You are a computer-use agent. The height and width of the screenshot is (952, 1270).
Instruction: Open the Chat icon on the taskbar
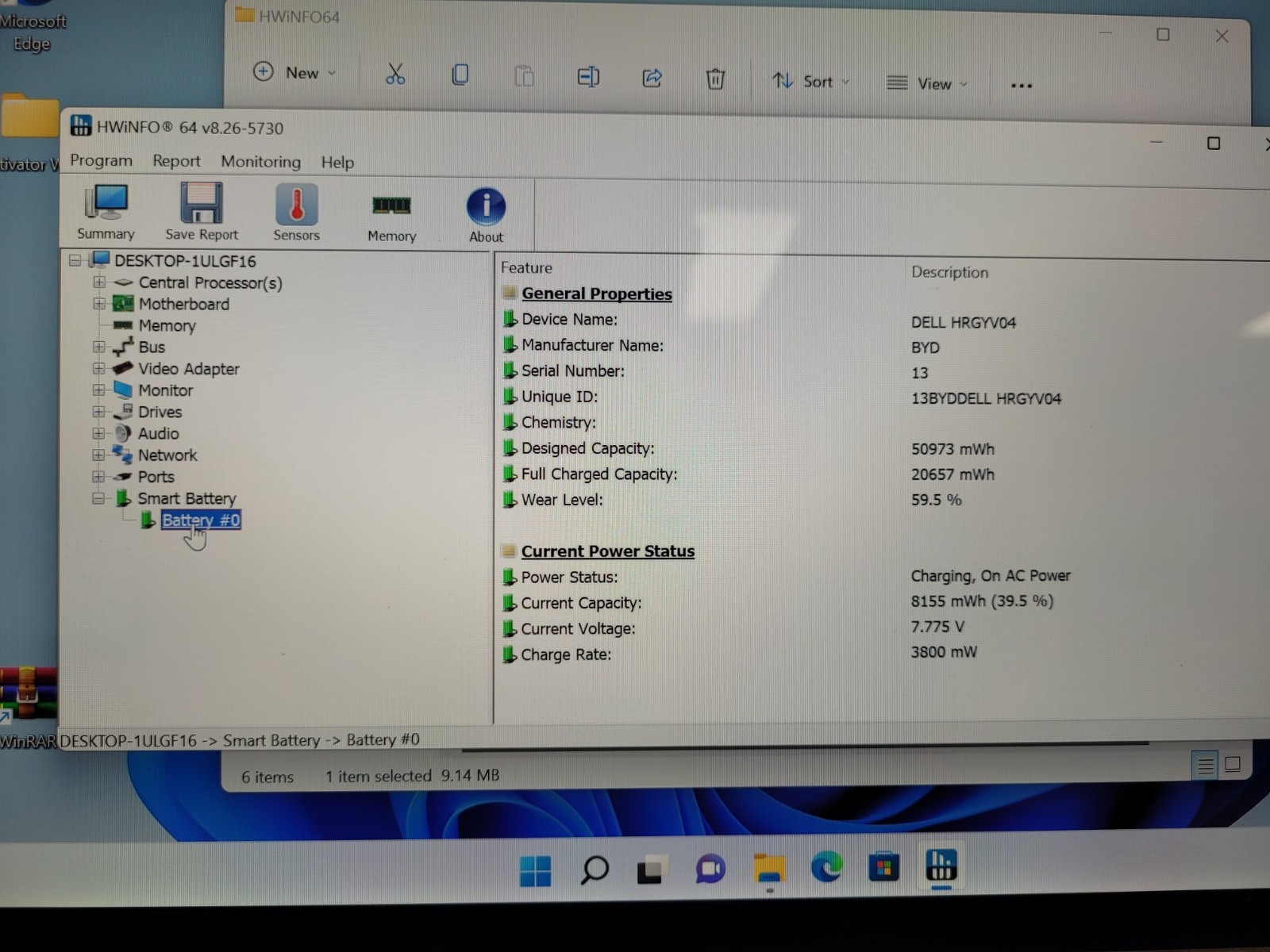pos(710,869)
